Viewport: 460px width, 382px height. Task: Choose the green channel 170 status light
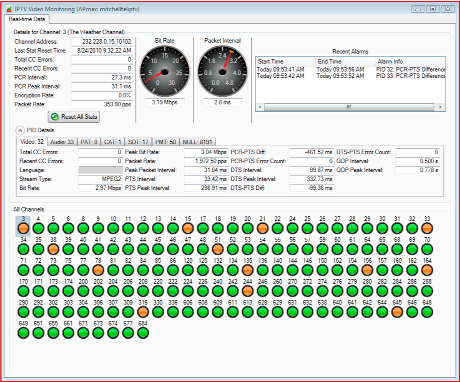click(x=23, y=291)
